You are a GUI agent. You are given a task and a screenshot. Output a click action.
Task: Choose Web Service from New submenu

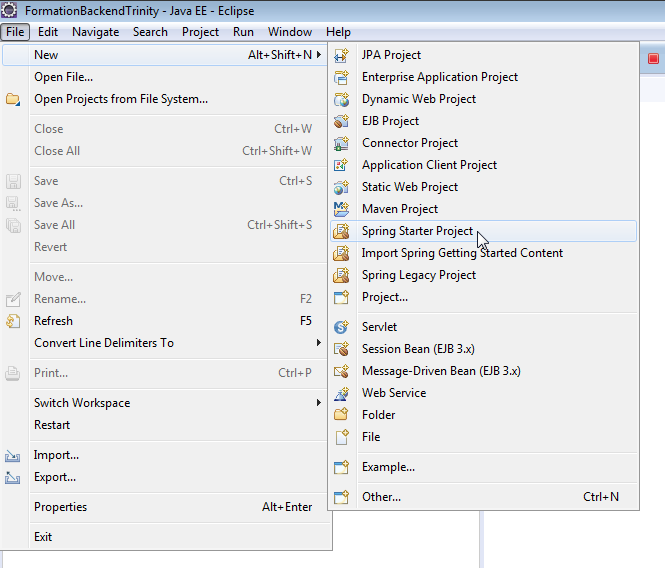click(483, 393)
